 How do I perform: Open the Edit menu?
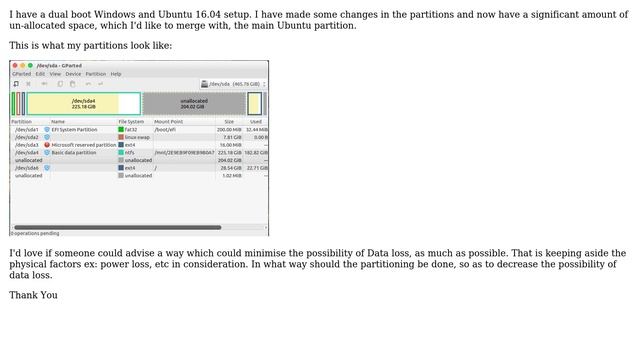[40, 74]
